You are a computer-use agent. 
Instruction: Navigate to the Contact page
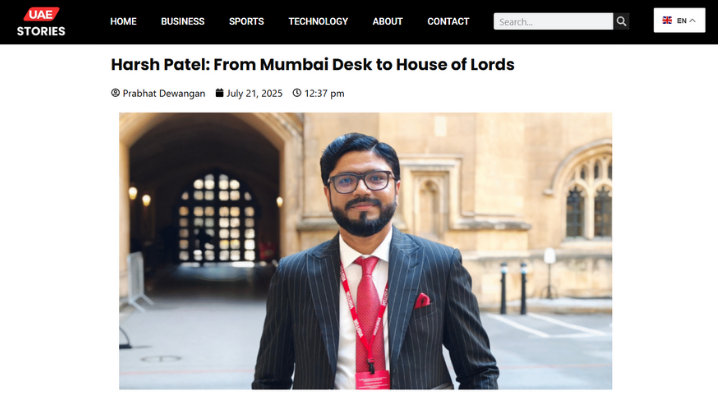pos(448,22)
